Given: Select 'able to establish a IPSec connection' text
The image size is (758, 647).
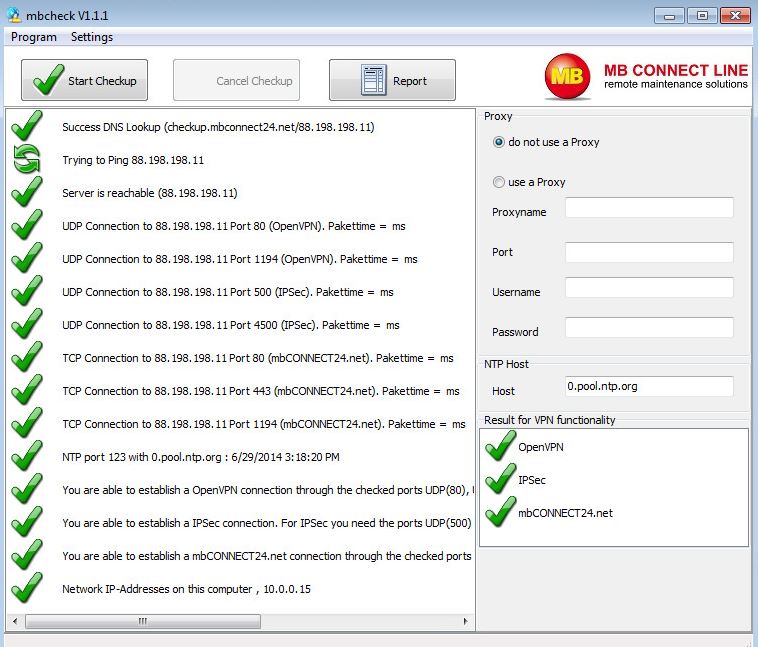Looking at the screenshot, I should pos(267,523).
